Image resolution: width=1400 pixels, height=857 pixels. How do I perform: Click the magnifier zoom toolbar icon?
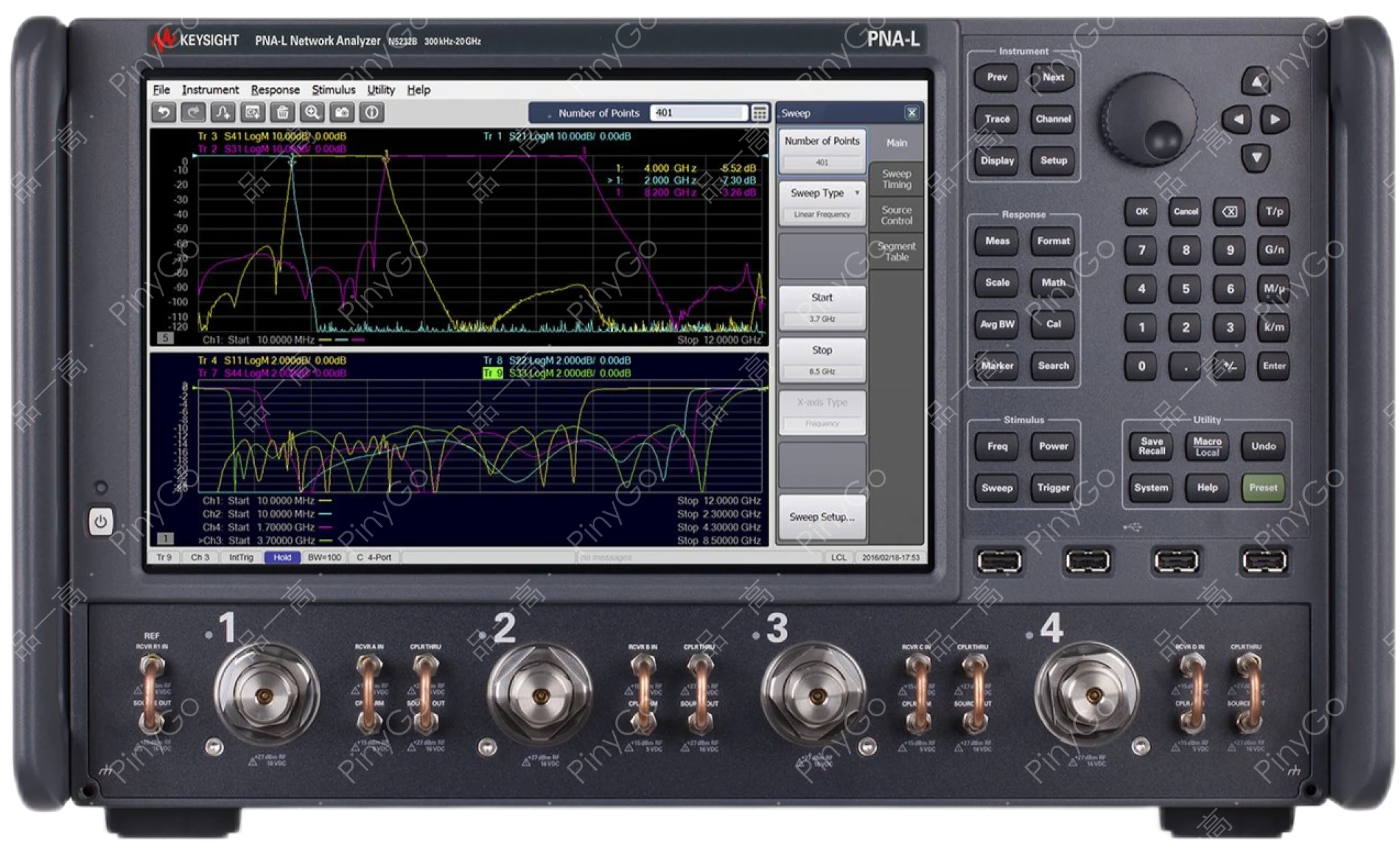(312, 113)
